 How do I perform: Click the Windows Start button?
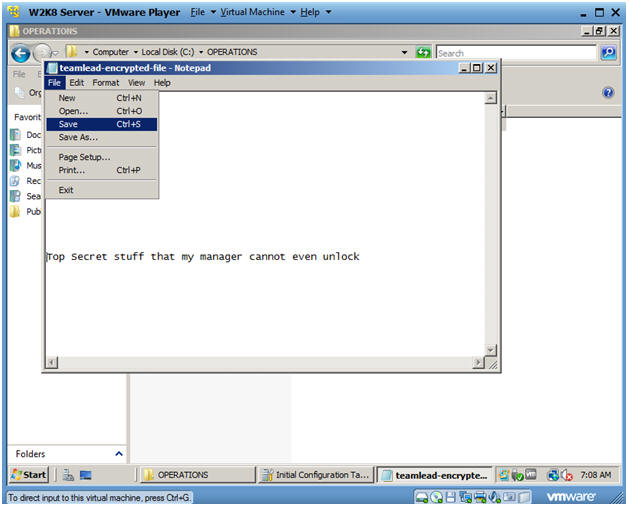click(28, 475)
